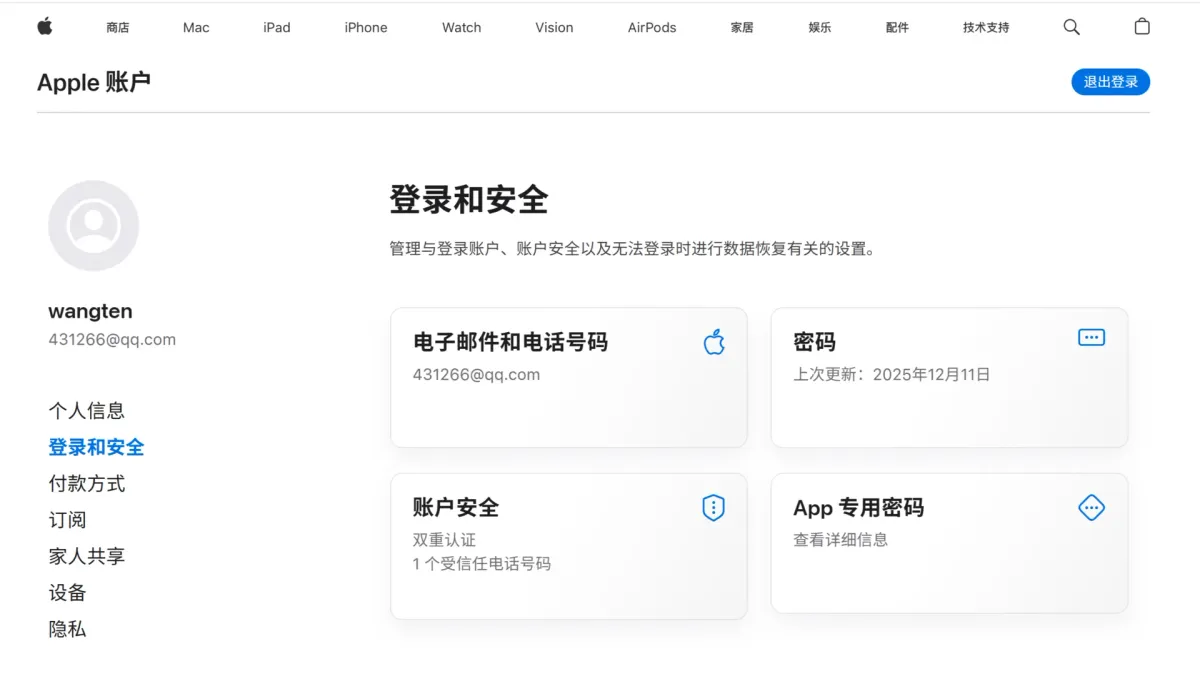
Task: Open the search magnifier icon
Action: coord(1071,27)
